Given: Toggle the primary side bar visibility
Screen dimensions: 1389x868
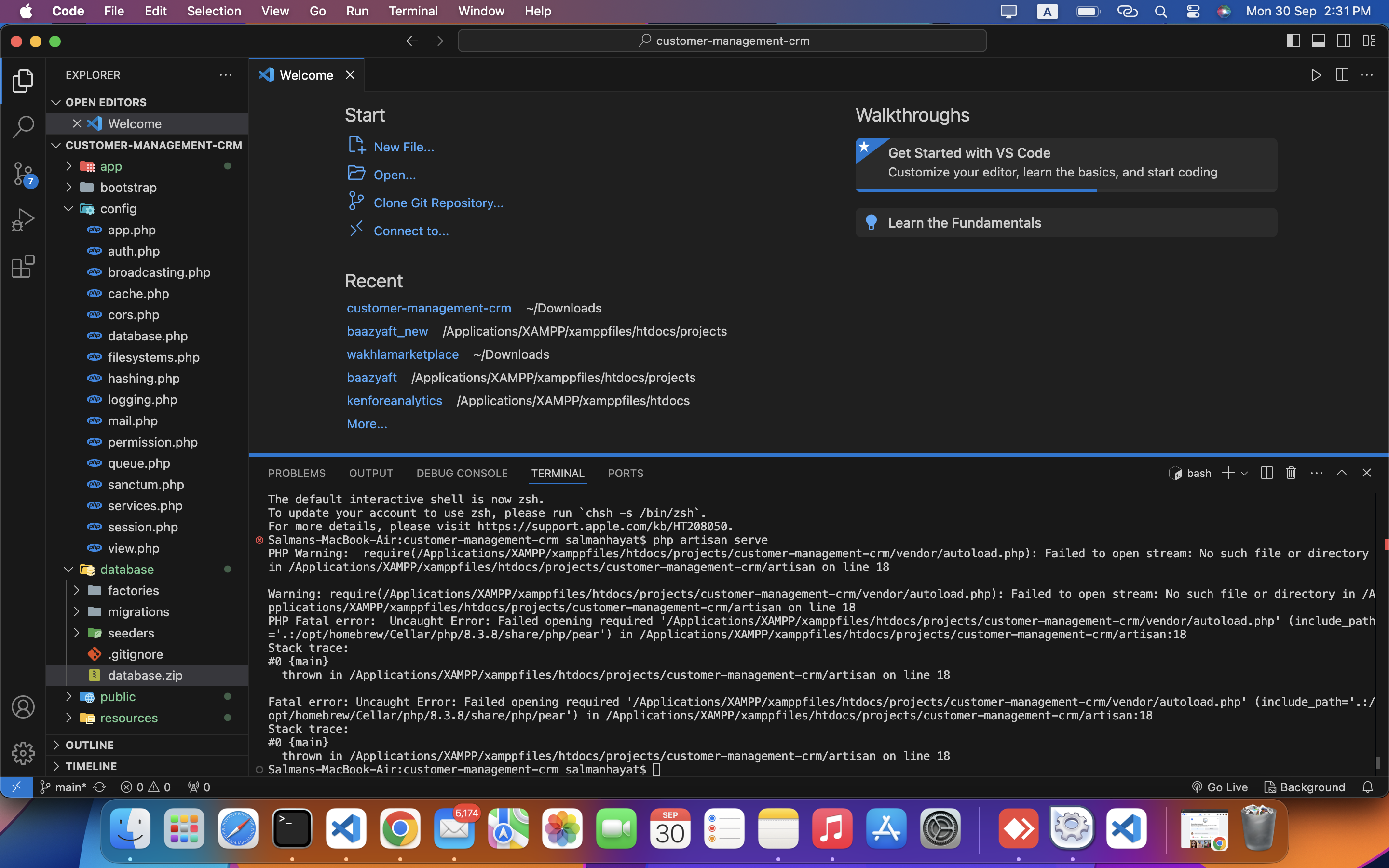Looking at the screenshot, I should pyautogui.click(x=1293, y=41).
